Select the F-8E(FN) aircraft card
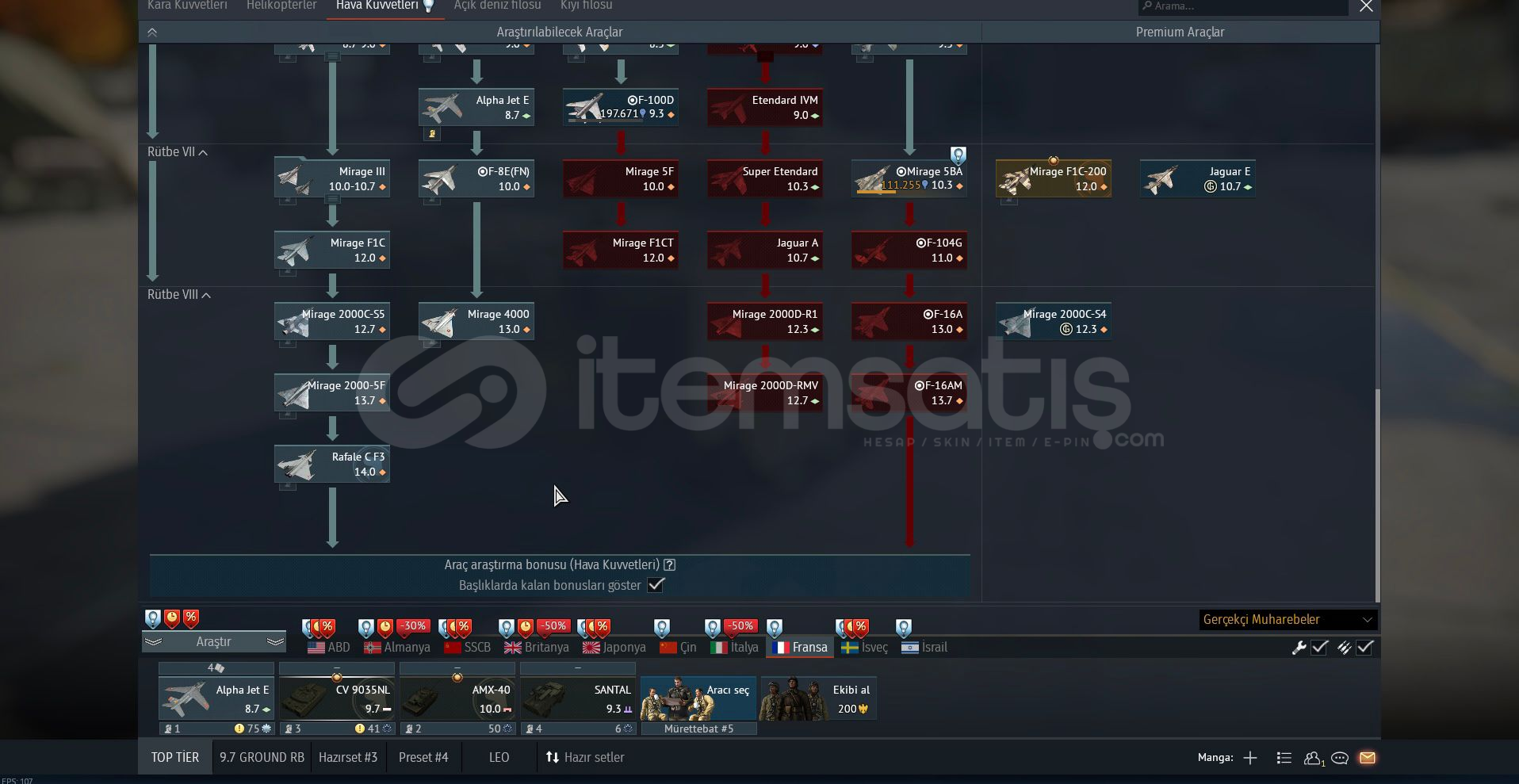The width and height of the screenshot is (1519, 784). (x=476, y=178)
